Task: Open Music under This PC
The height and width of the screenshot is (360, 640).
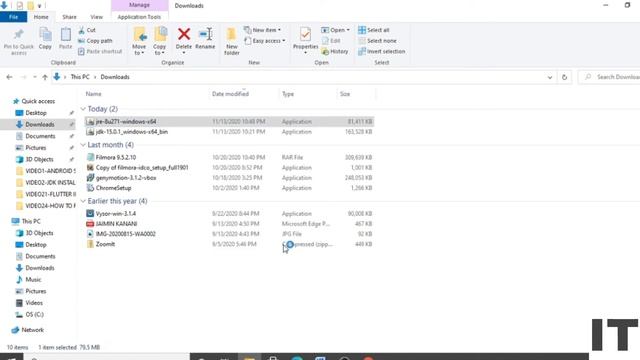Action: tap(33, 280)
